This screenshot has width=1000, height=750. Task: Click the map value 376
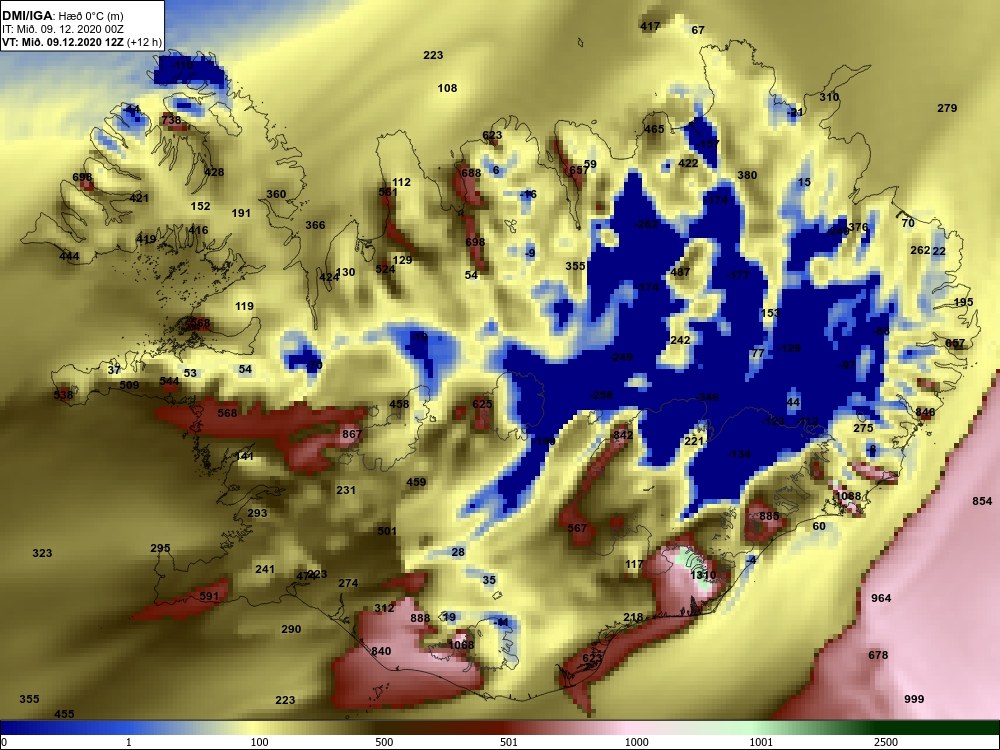pyautogui.click(x=858, y=227)
